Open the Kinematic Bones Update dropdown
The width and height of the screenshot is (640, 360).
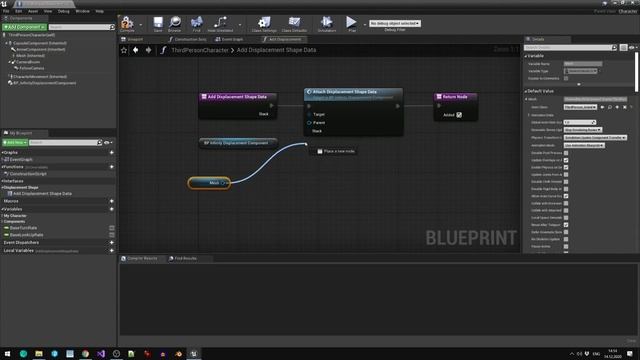click(x=583, y=130)
